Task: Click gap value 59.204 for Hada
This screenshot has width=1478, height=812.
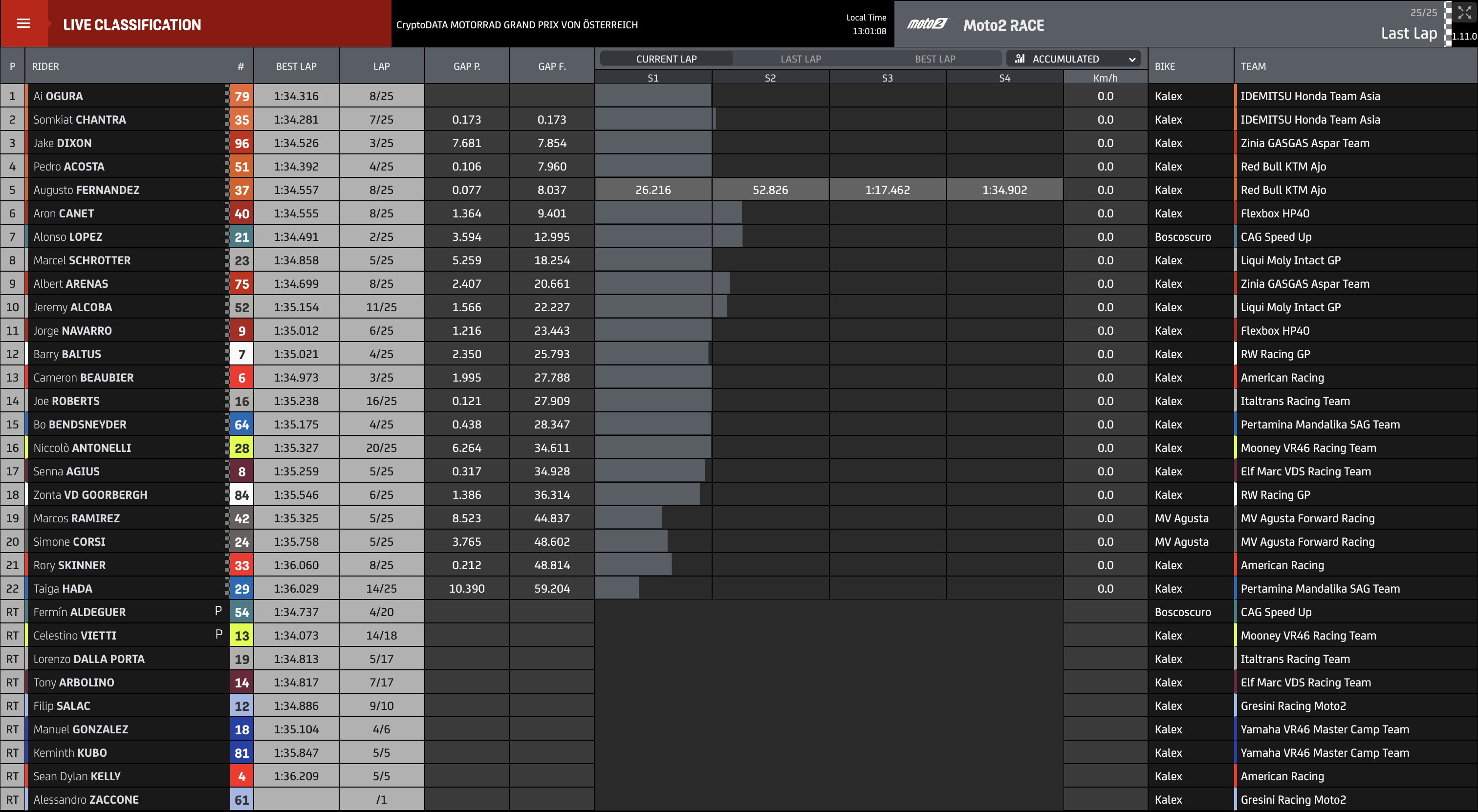Action: (x=552, y=588)
